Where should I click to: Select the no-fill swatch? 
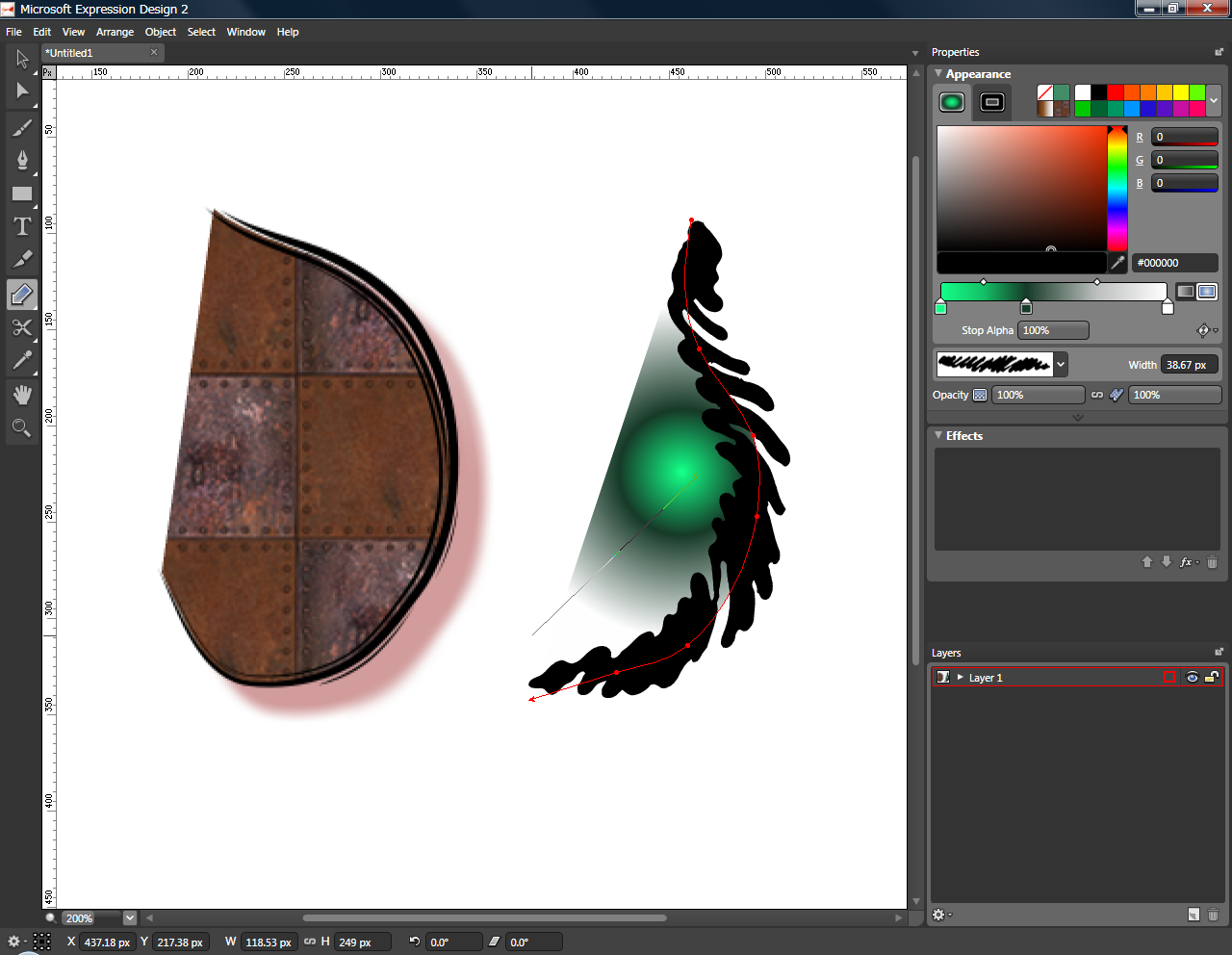(x=1045, y=92)
